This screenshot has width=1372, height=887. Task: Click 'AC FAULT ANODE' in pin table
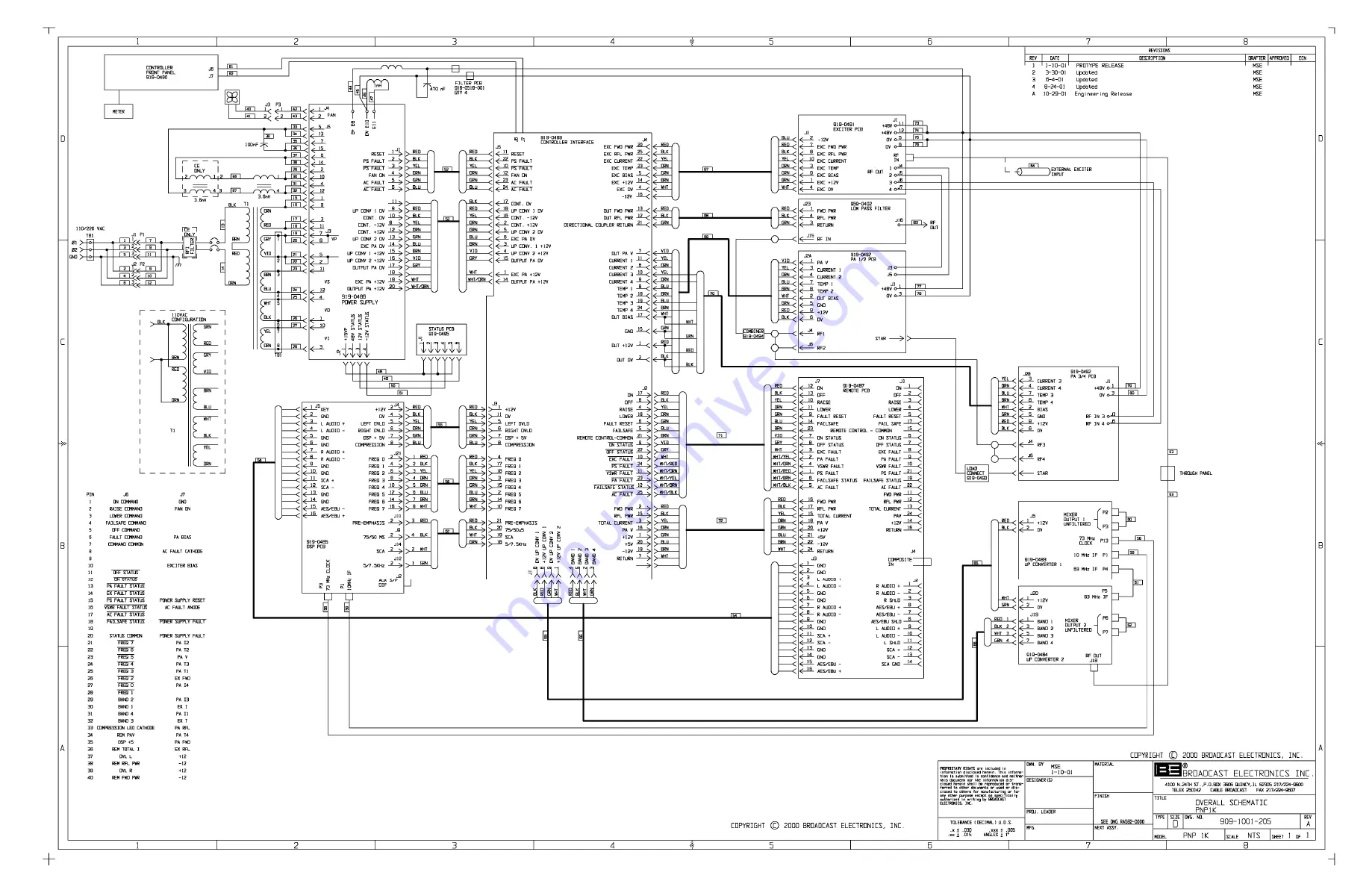[182, 608]
